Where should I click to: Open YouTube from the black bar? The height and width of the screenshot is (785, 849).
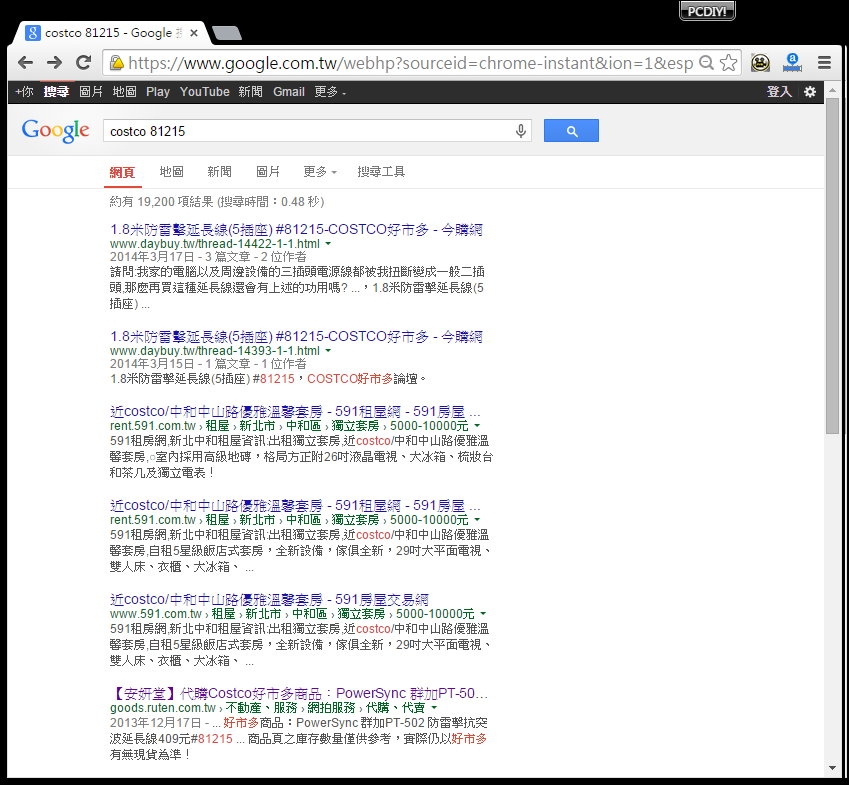(205, 92)
